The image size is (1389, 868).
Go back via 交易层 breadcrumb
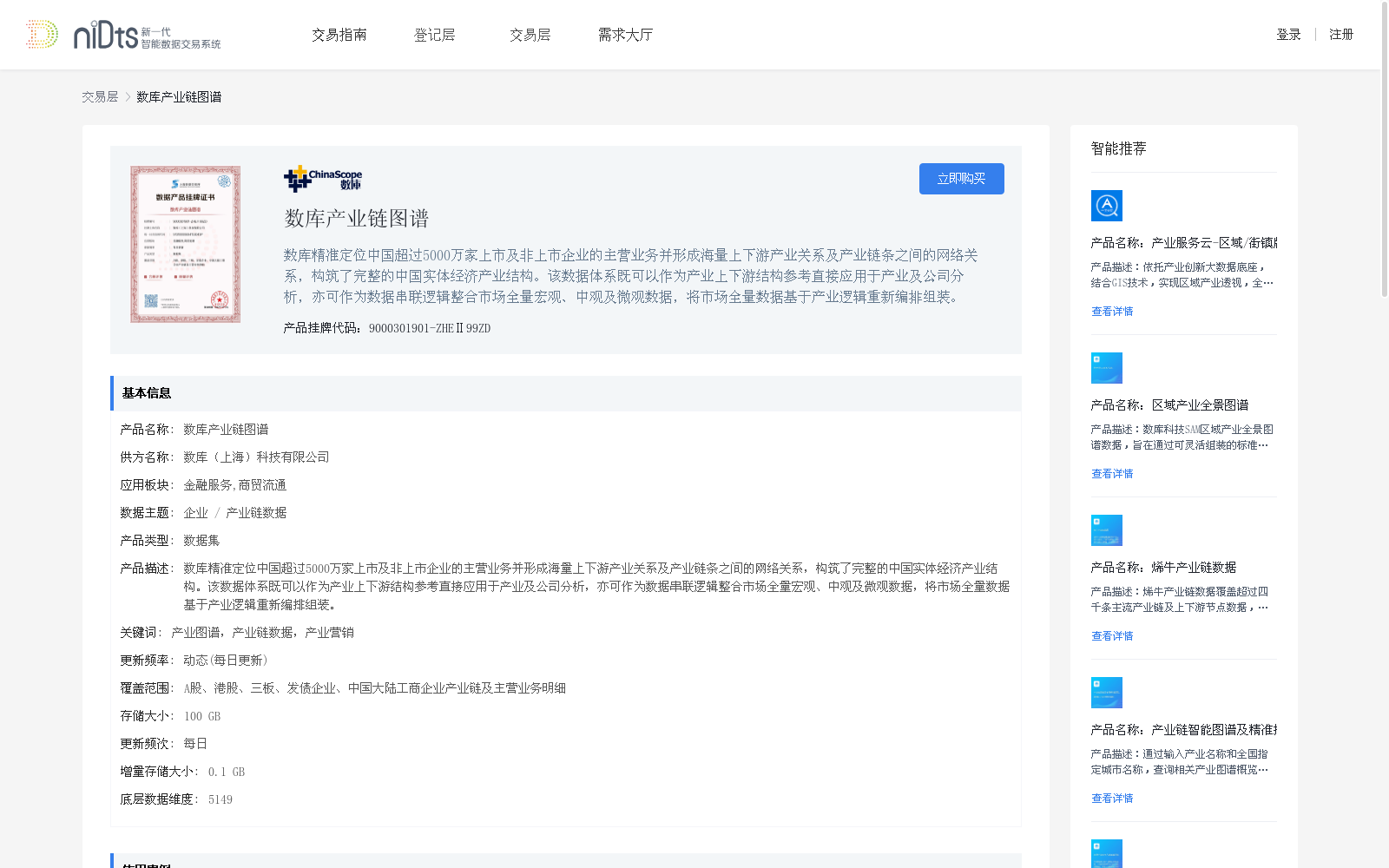click(x=100, y=97)
